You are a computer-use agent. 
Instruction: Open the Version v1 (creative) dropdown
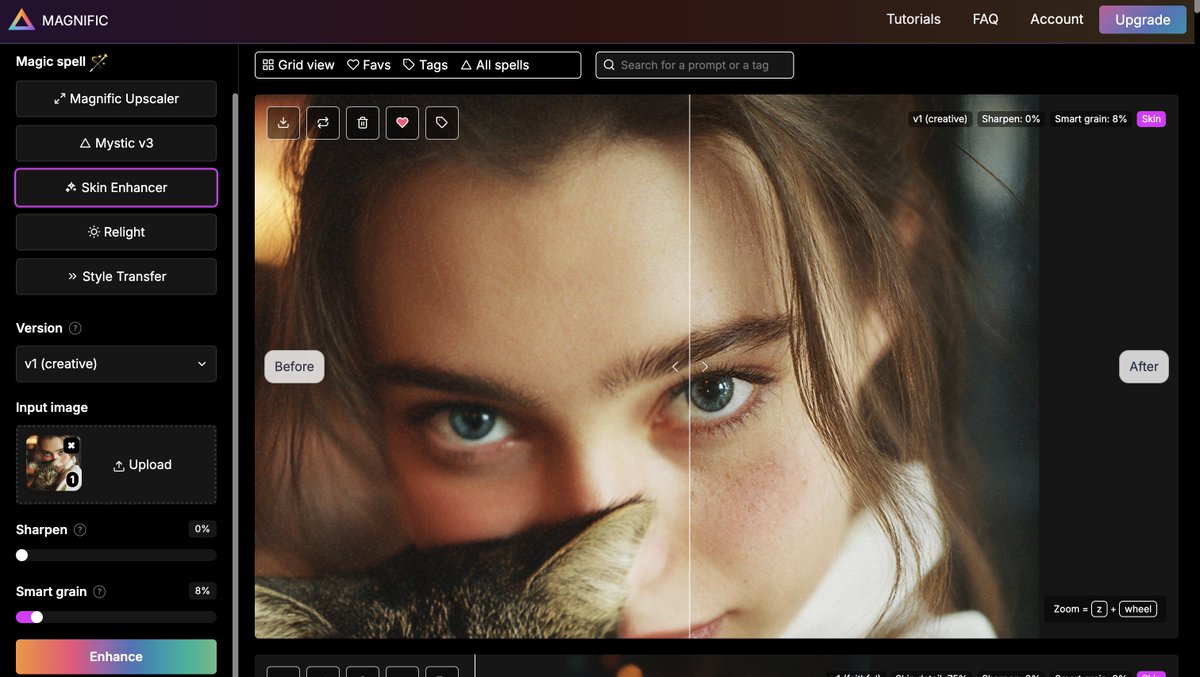tap(116, 364)
